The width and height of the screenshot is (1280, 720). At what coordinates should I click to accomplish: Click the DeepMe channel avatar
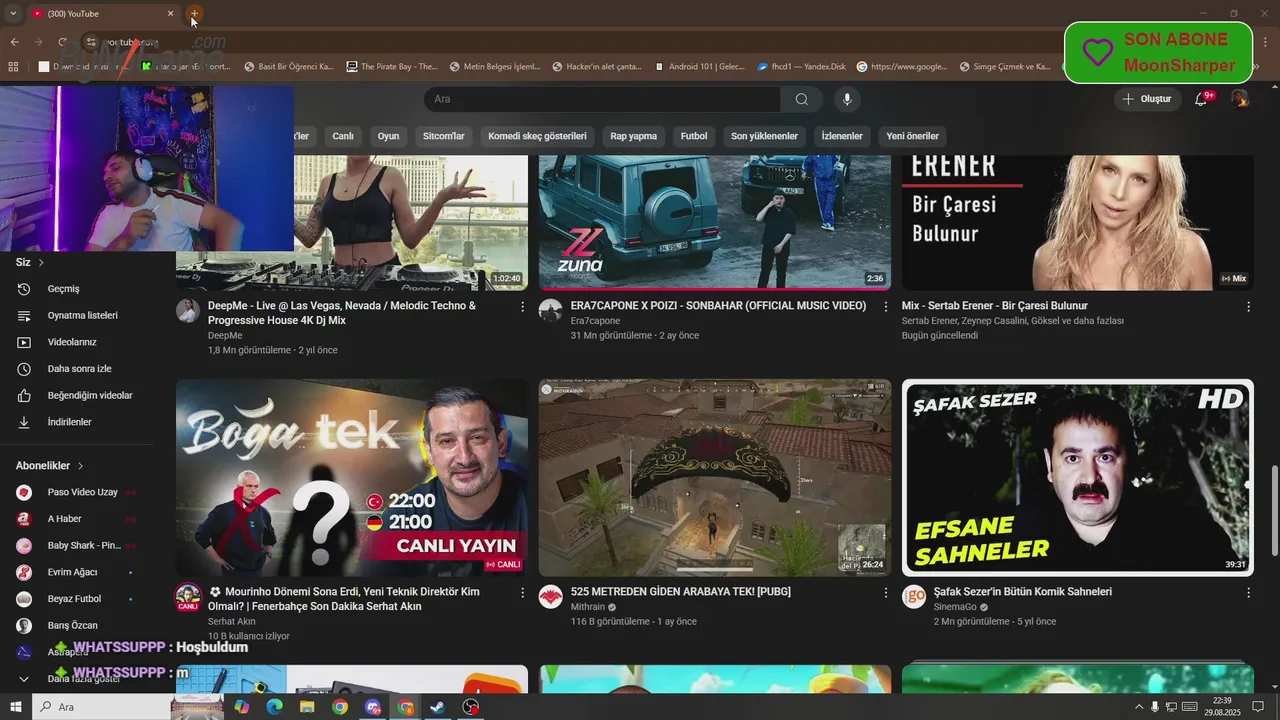point(188,310)
